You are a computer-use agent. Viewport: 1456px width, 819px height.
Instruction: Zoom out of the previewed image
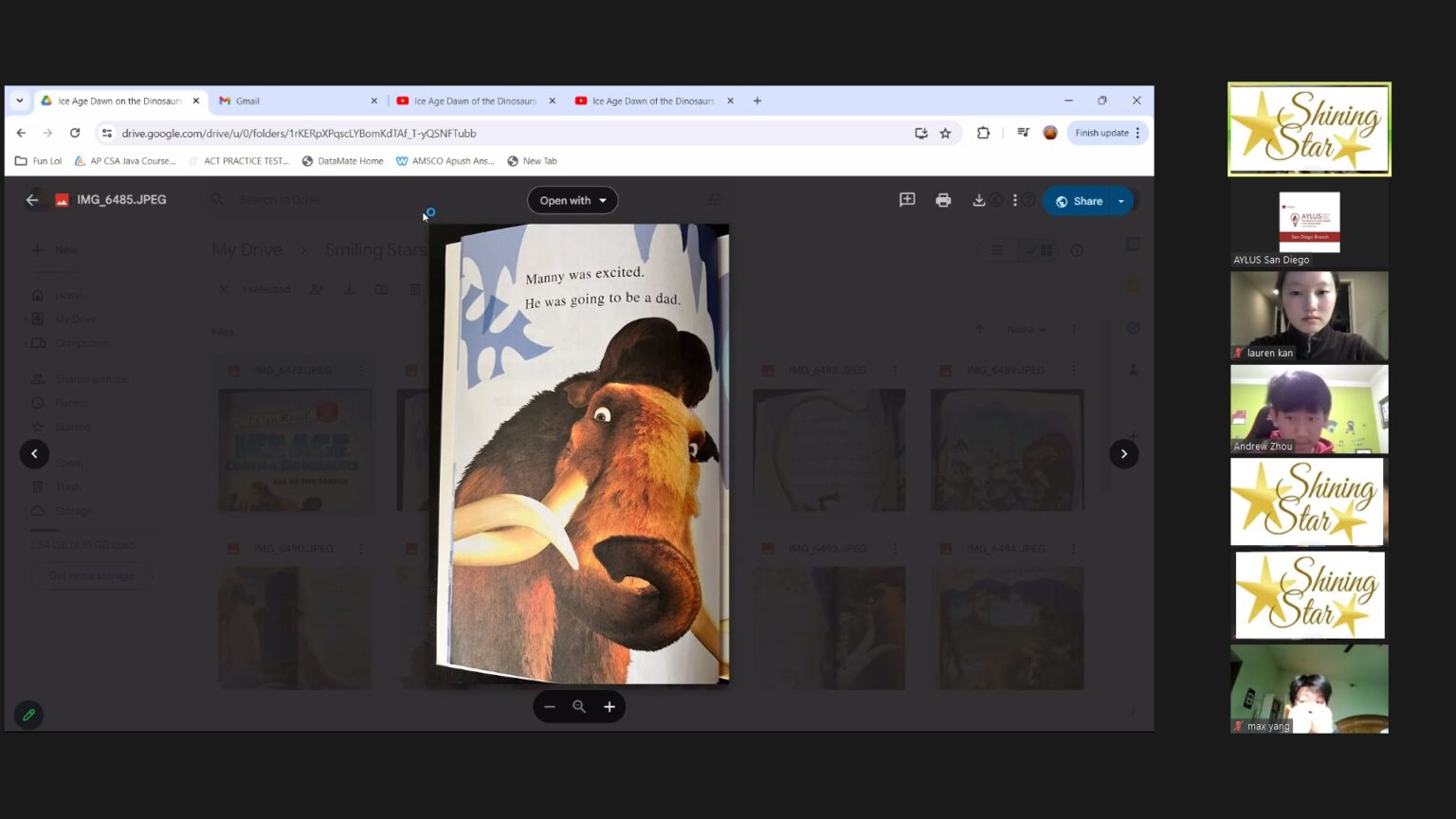[x=550, y=707]
